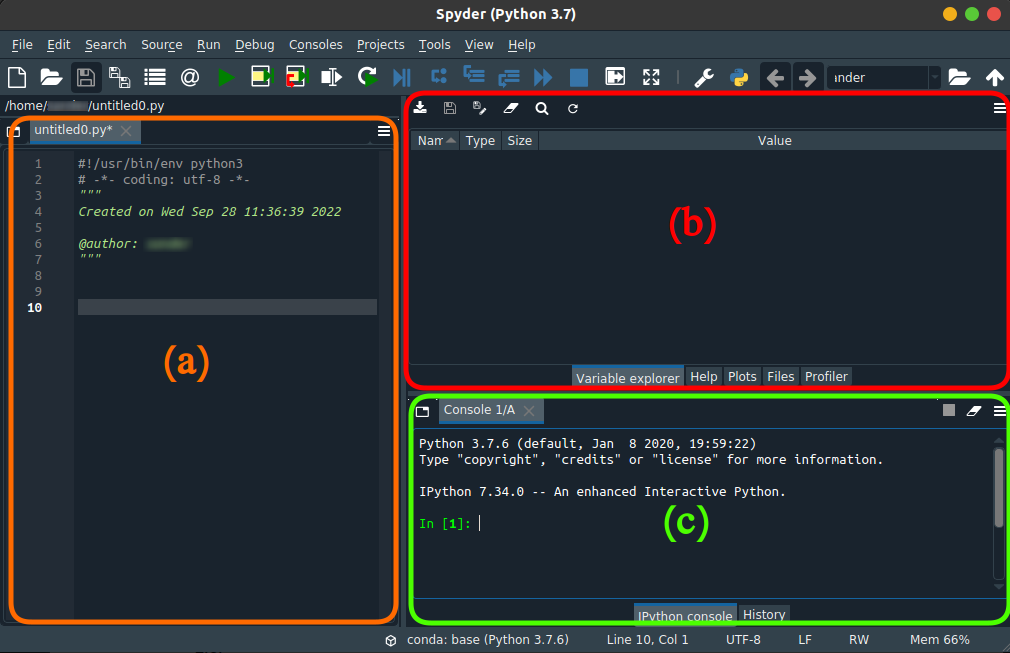Click the search variables magnifier icon
Viewport: 1010px width, 653px height.
coord(541,108)
